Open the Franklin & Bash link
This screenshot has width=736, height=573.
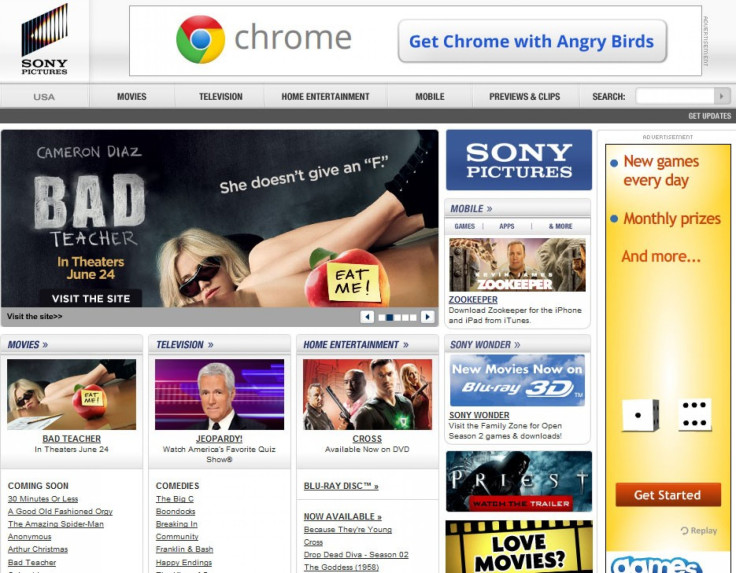[x=184, y=550]
